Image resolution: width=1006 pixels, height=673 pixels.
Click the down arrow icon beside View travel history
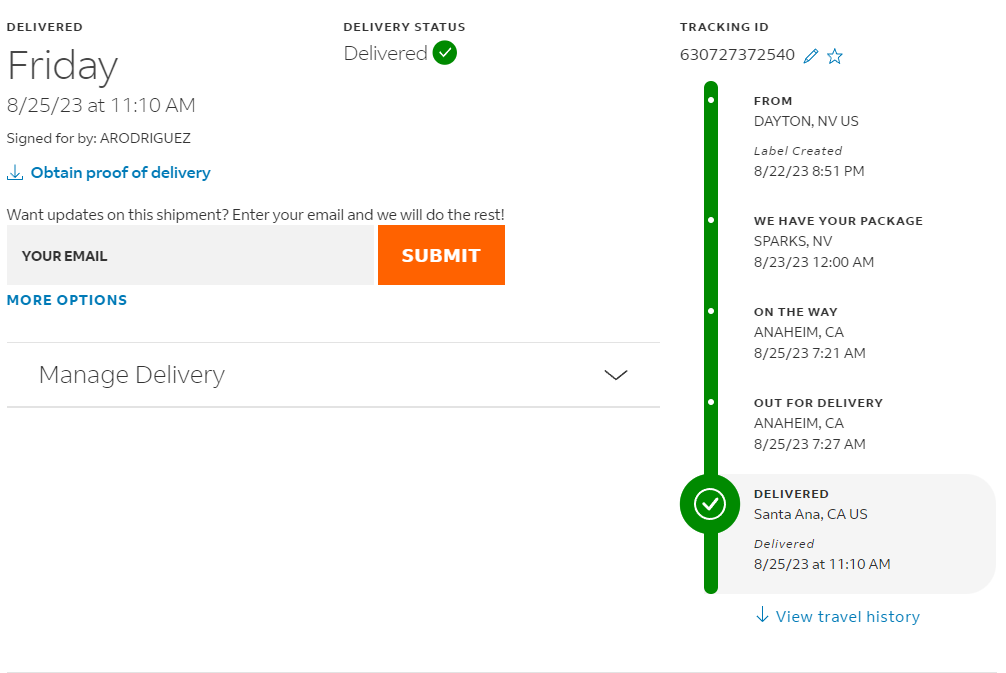coord(762,615)
